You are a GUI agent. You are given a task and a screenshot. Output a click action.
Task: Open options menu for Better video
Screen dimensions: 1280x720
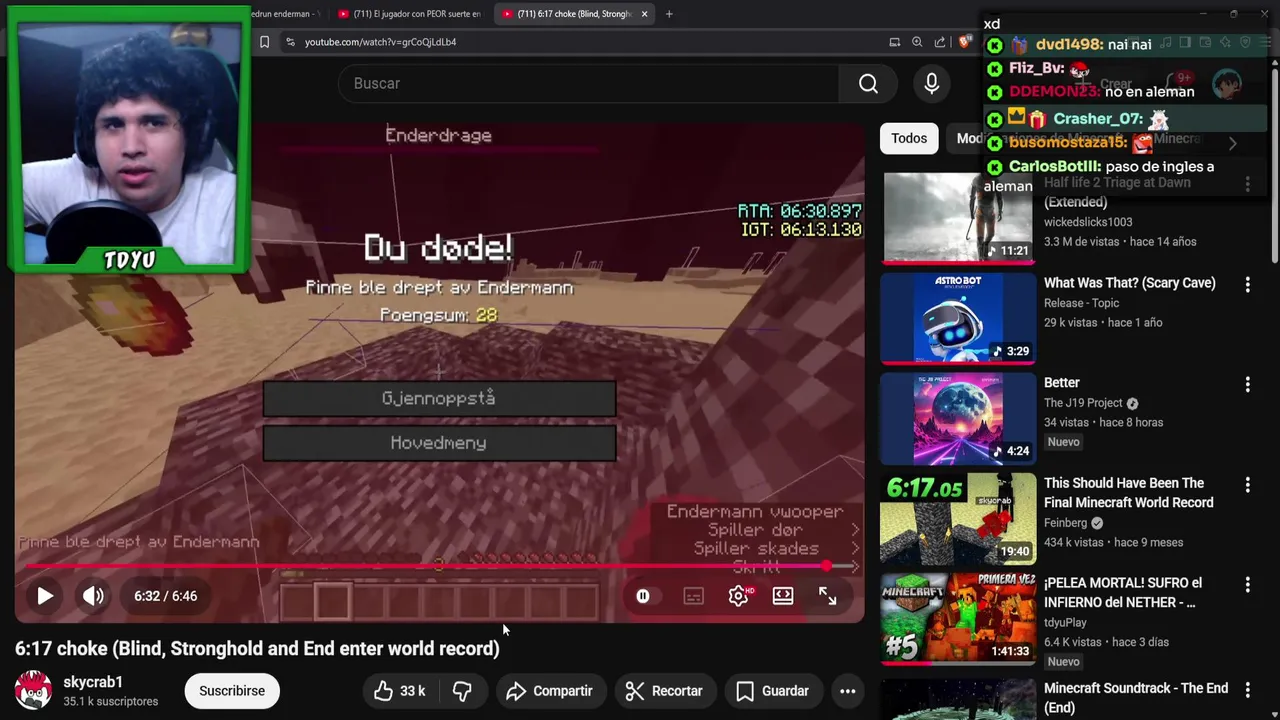point(1247,385)
